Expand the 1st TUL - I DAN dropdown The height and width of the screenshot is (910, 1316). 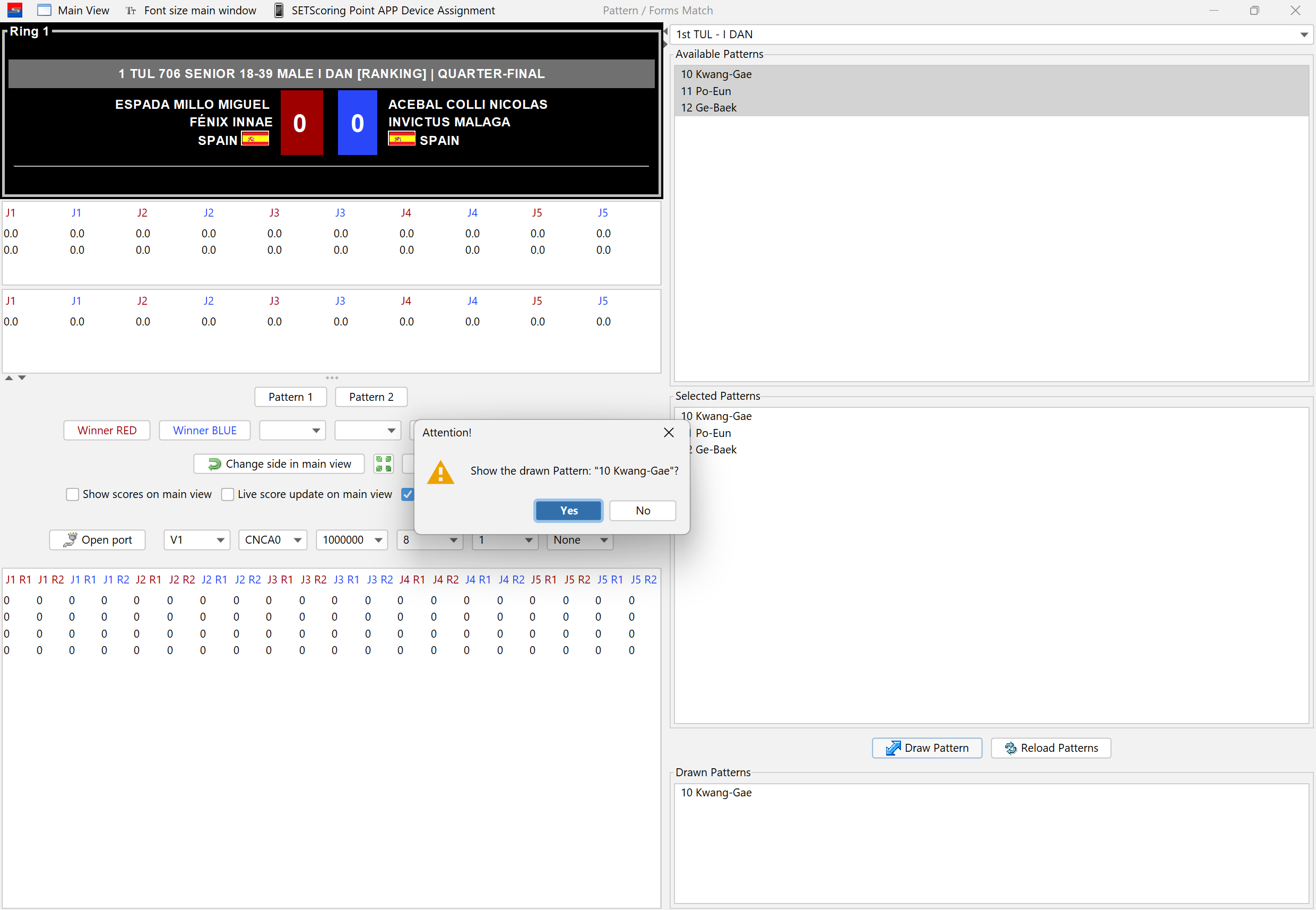[991, 34]
